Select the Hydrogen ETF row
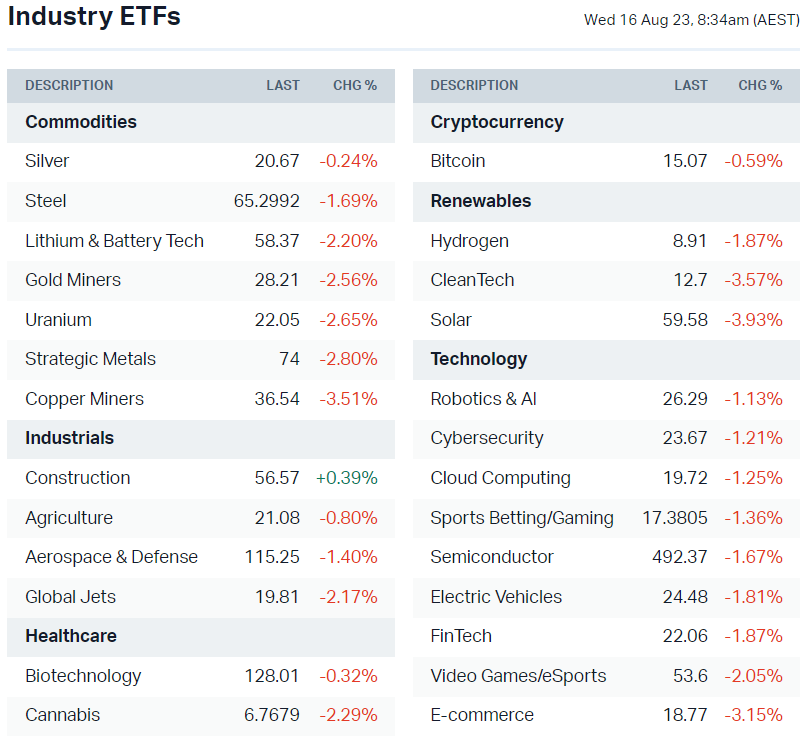 [469, 241]
